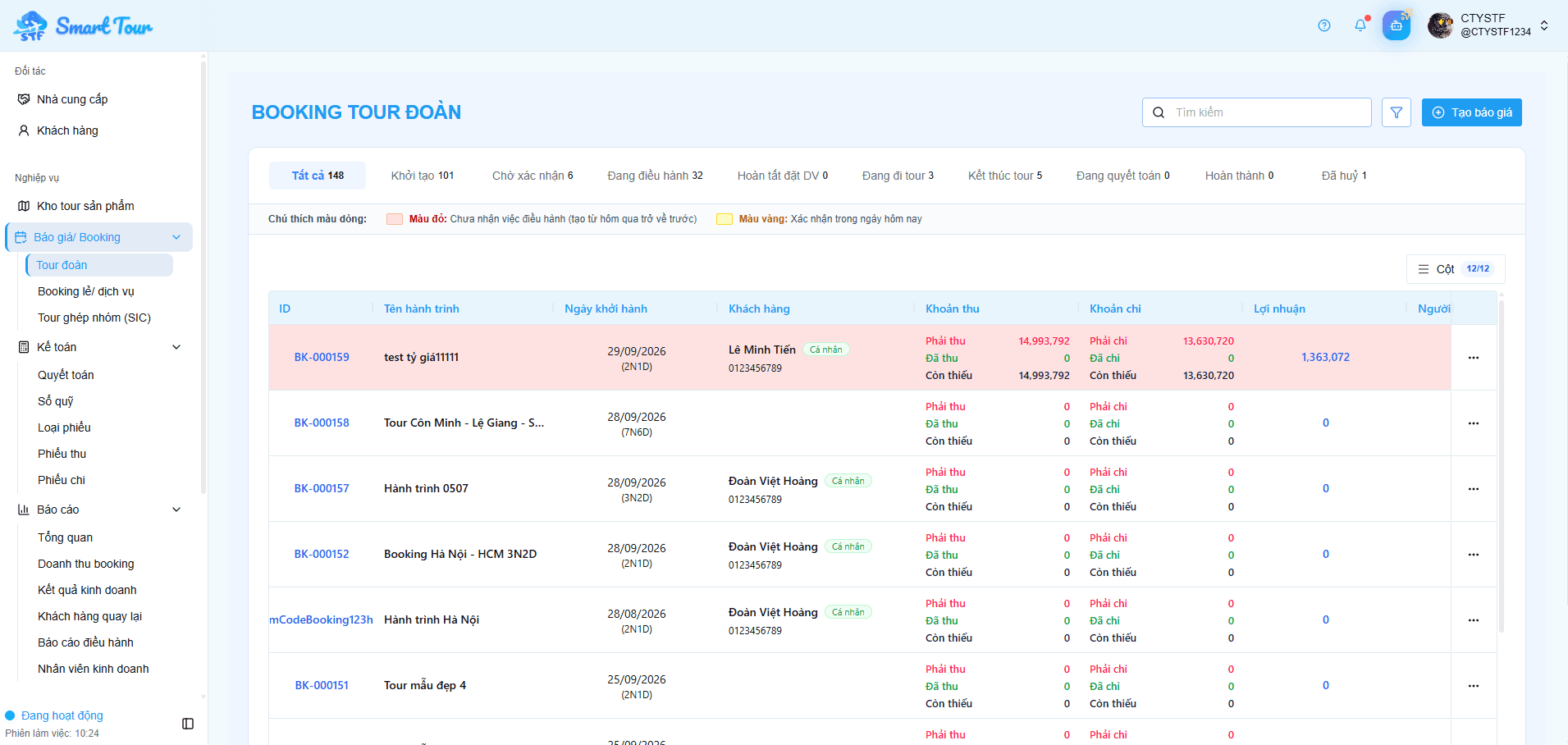1568x745 pixels.
Task: Open Phiếu thu in sidebar
Action: 62,454
